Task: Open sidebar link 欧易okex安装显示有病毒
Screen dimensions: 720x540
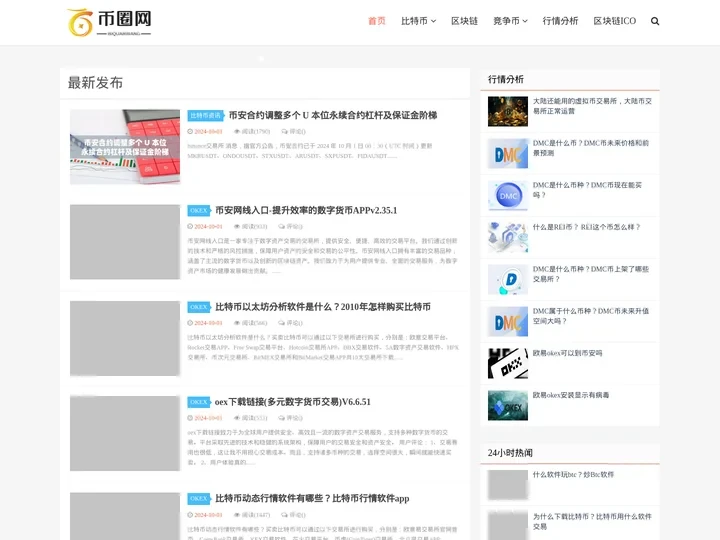Action: [x=571, y=395]
